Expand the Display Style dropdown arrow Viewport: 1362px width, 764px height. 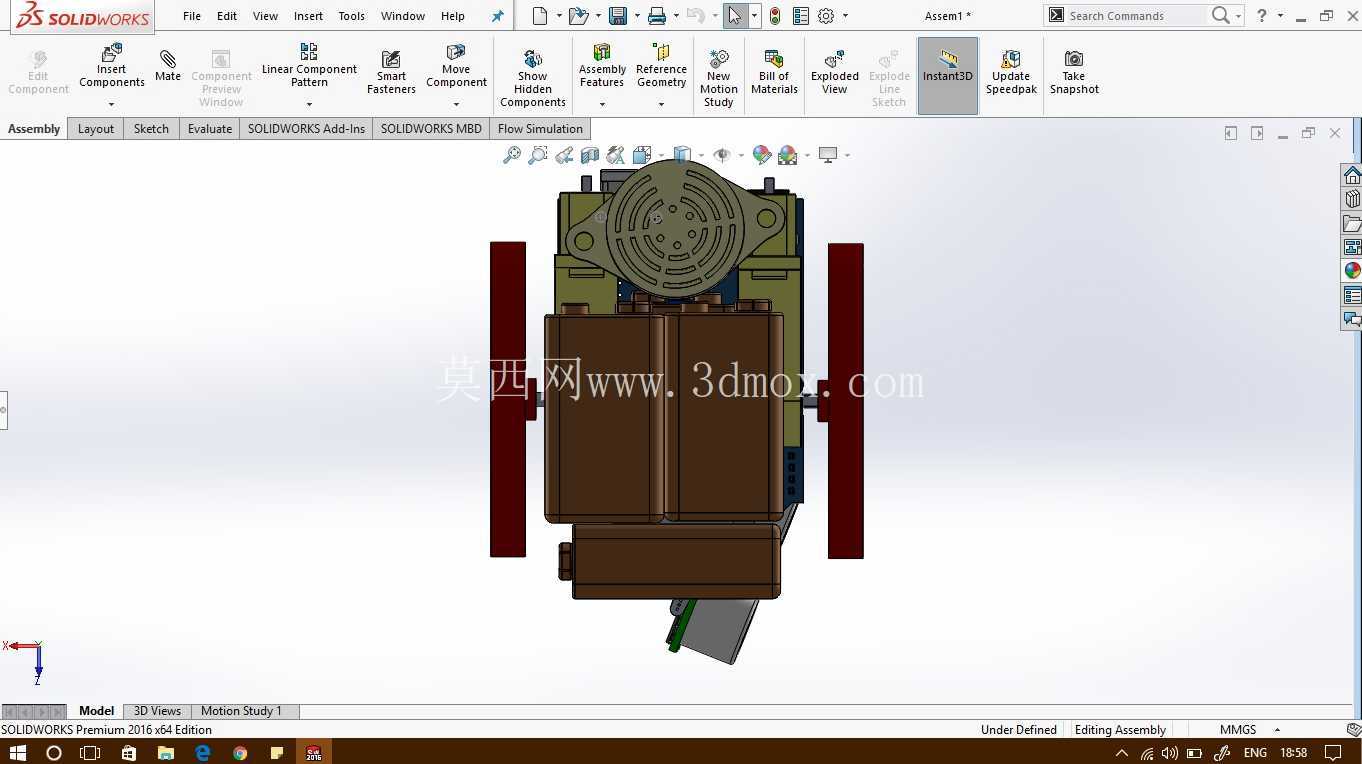click(701, 155)
